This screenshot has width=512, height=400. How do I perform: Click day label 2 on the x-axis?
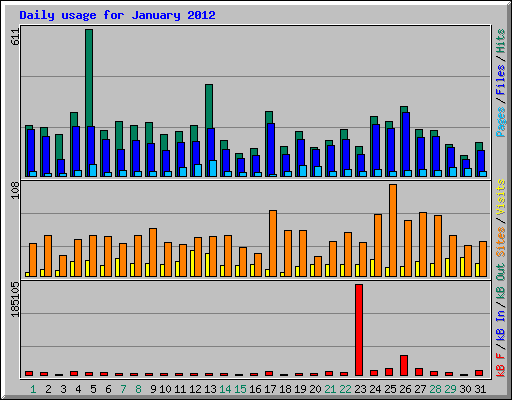point(48,389)
